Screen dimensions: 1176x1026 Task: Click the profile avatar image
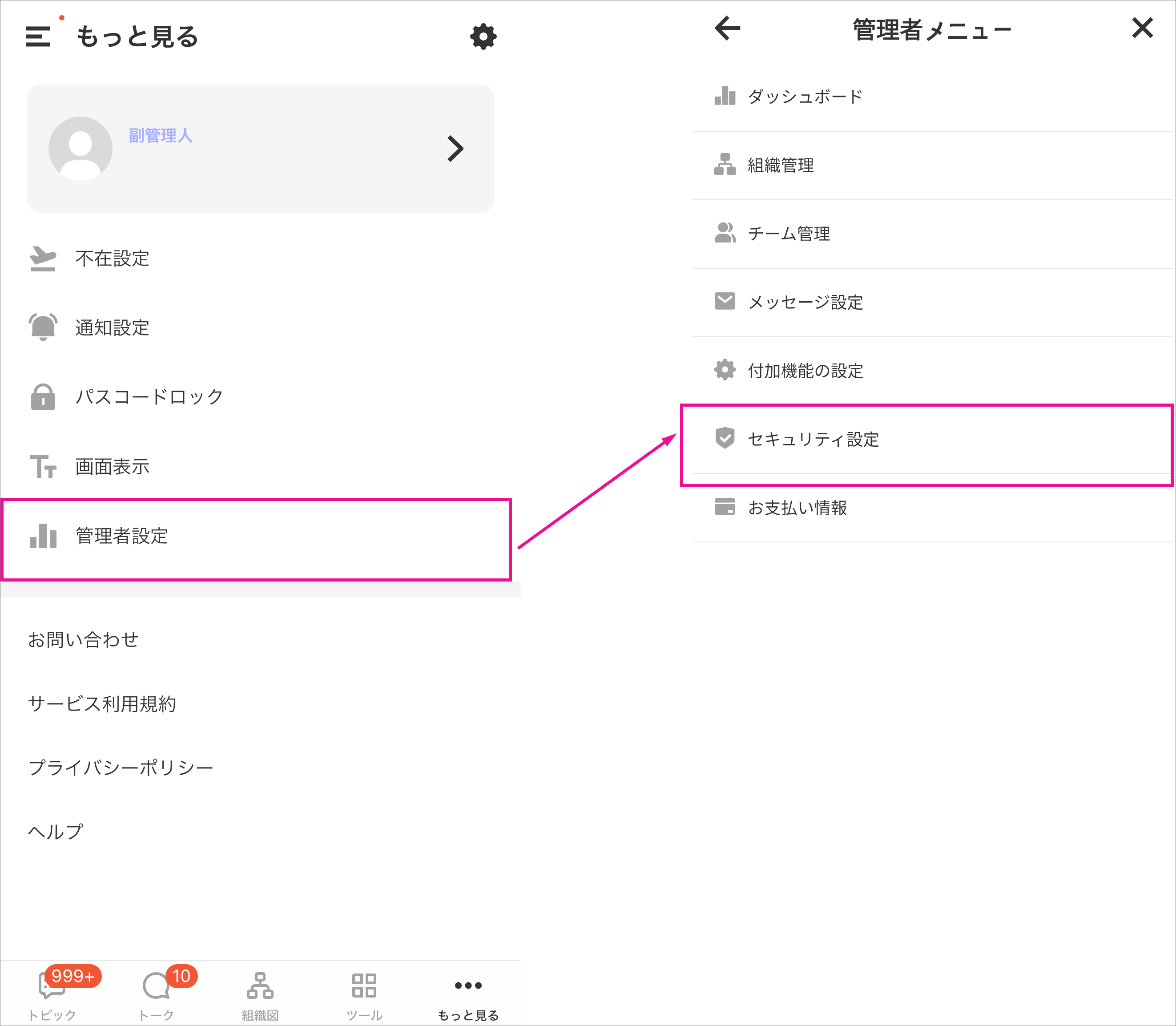click(x=80, y=148)
